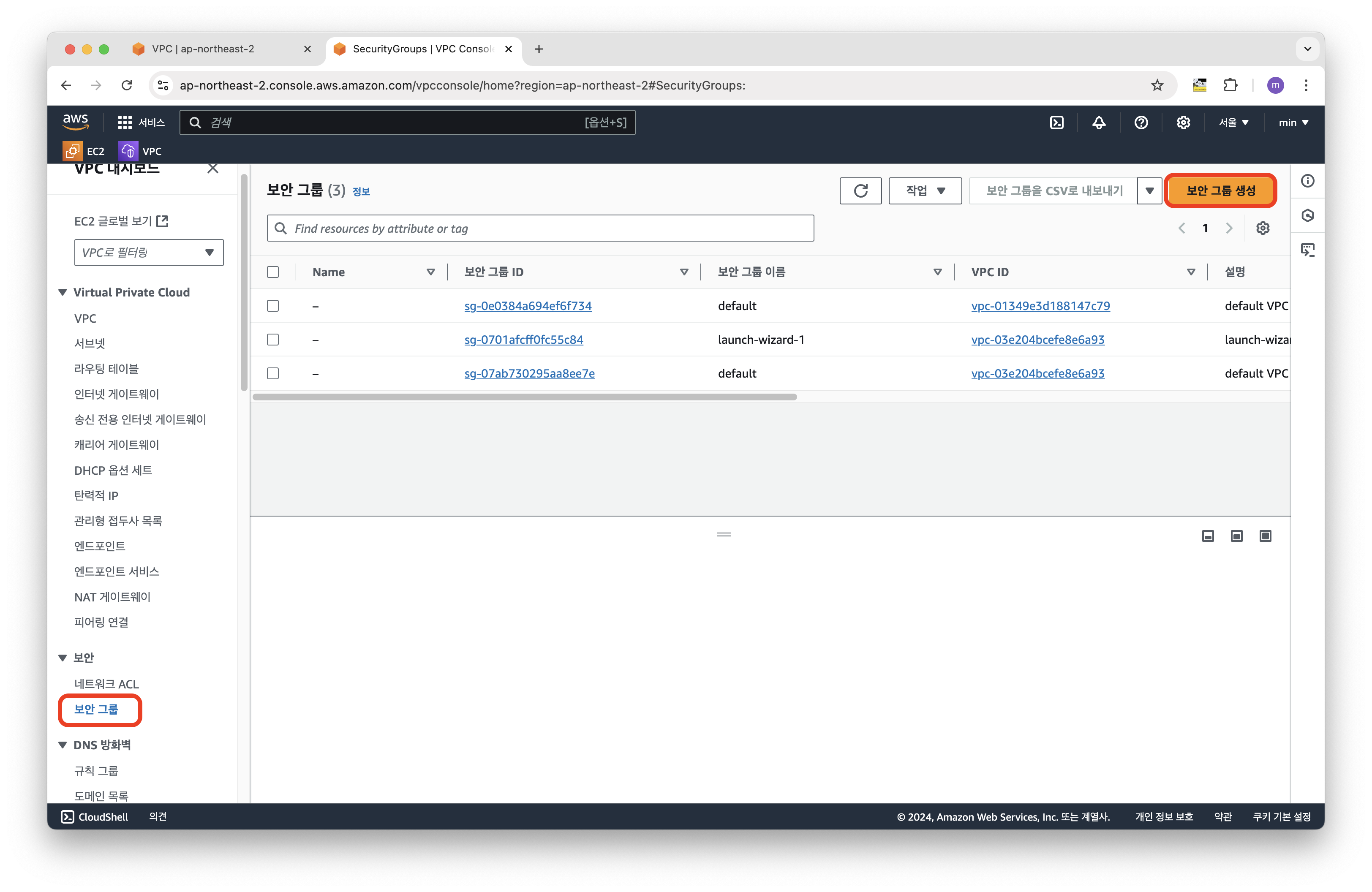Screen dimensions: 1372x892
Task: Maximize the bottom split panel
Action: pyautogui.click(x=1265, y=536)
